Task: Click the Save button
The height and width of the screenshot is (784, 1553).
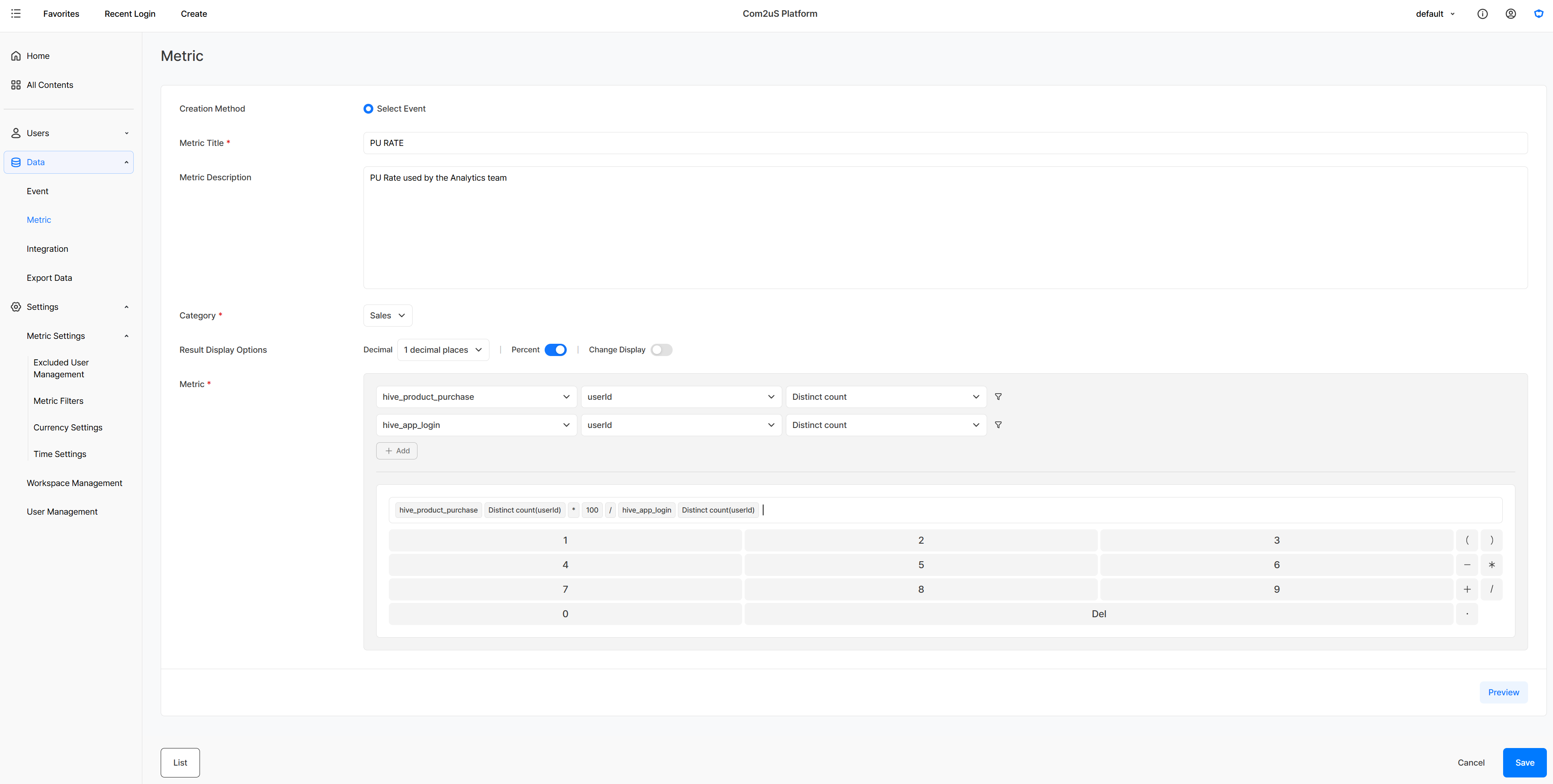Action: [x=1525, y=762]
